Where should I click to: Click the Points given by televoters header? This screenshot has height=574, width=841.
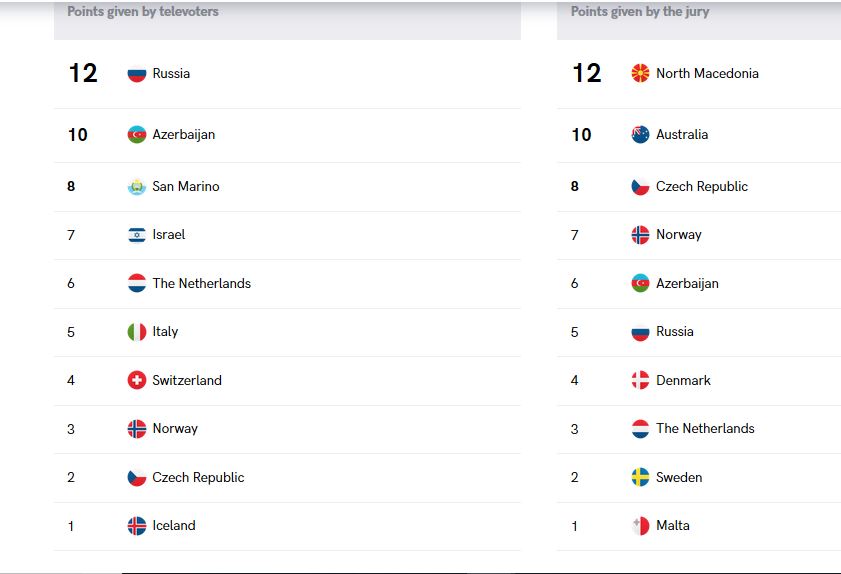143,11
